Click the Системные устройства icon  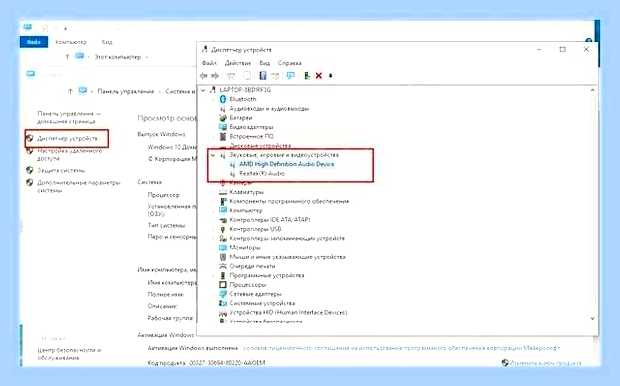click(x=223, y=303)
